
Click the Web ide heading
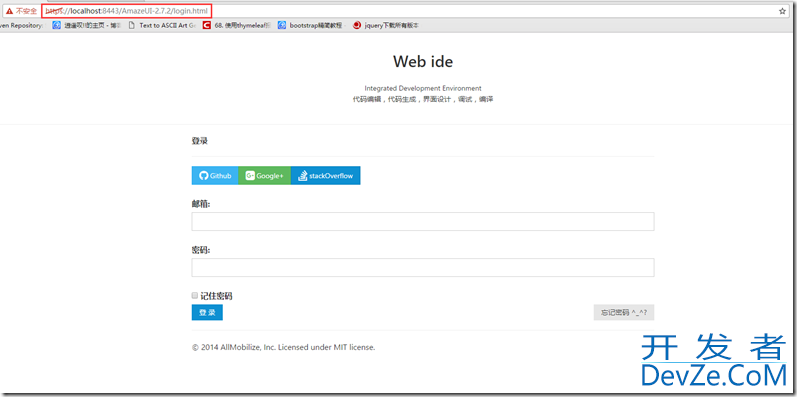(x=423, y=62)
